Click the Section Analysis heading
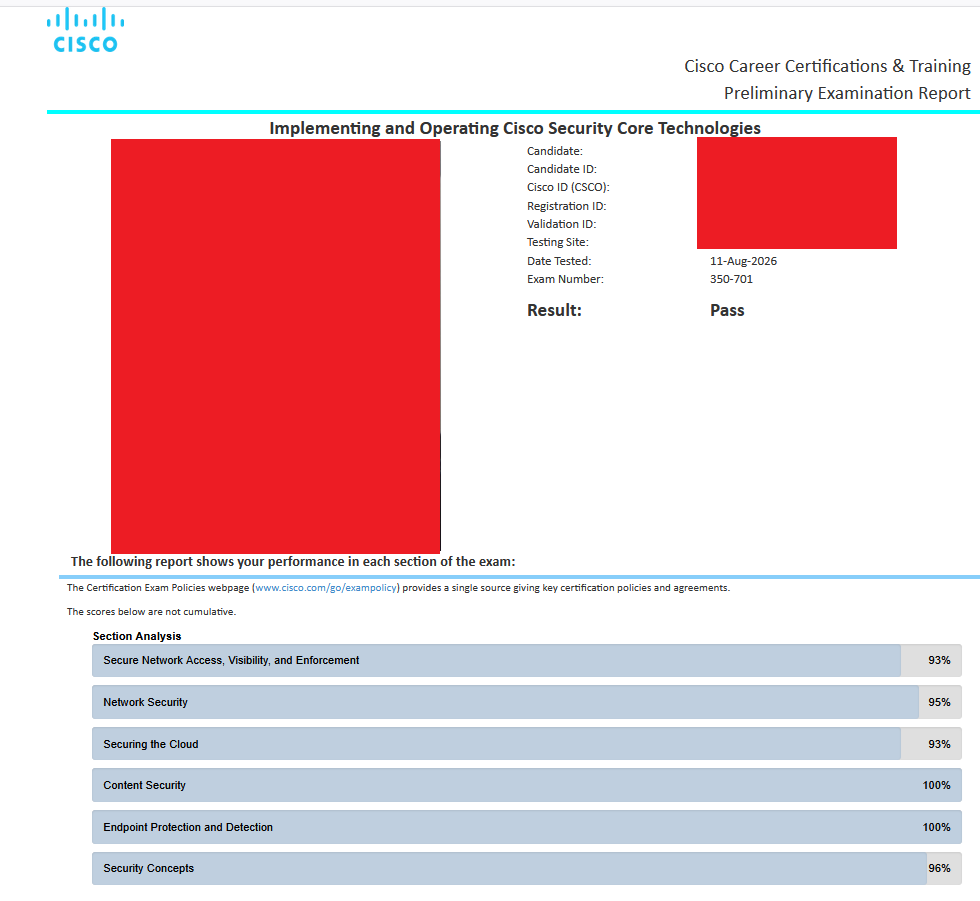 pos(137,636)
